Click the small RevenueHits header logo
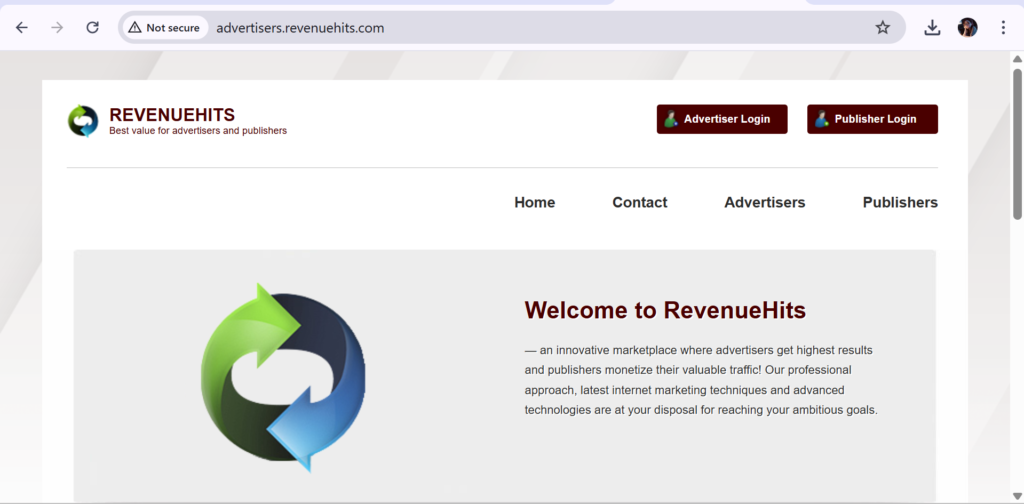1024x504 pixels. click(83, 121)
